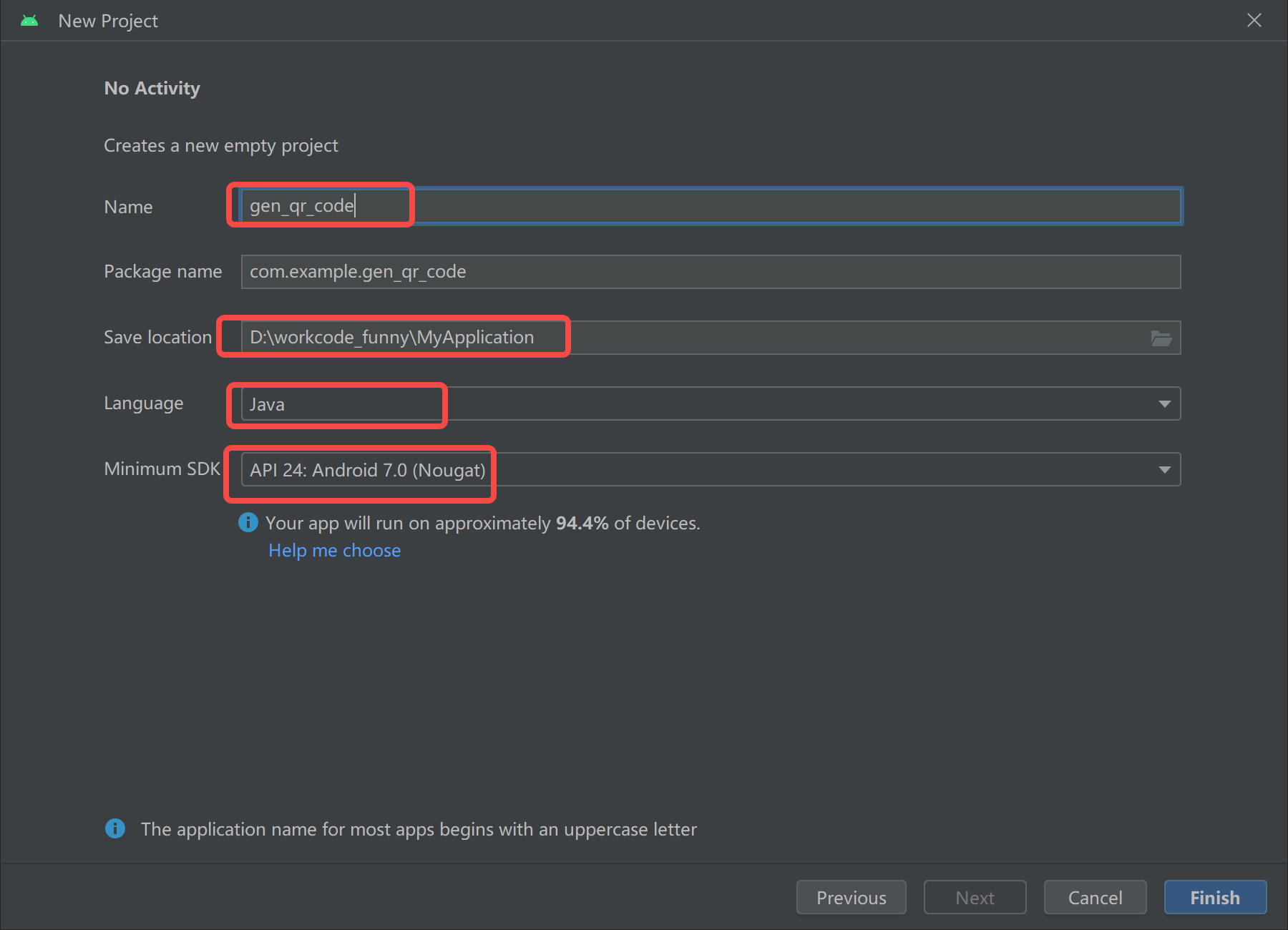Click the 'Creates a new empty project' text
1288x930 pixels.
click(x=220, y=145)
